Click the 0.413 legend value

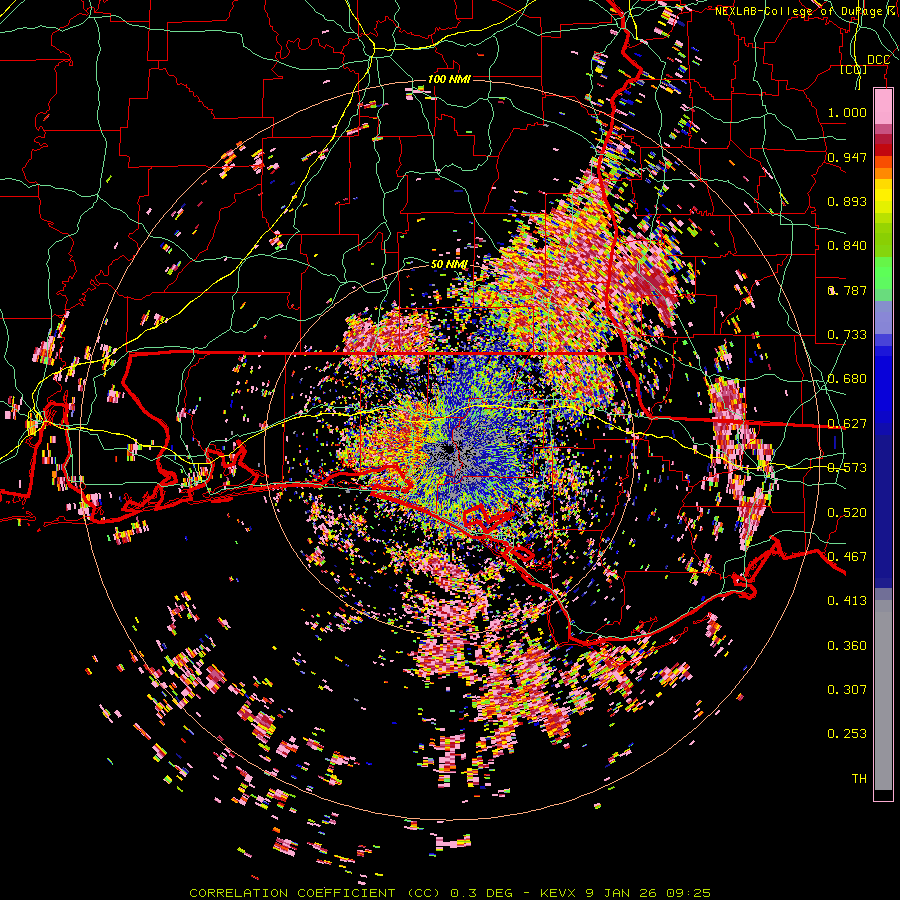(847, 601)
